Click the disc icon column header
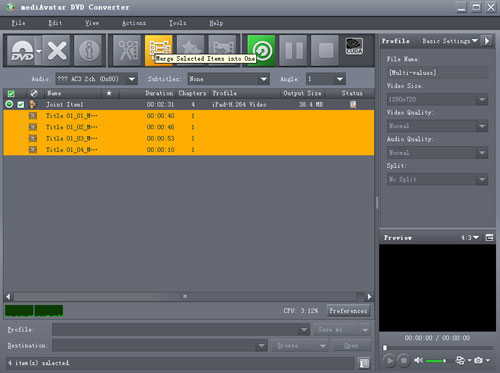500x373 pixels. point(34,93)
